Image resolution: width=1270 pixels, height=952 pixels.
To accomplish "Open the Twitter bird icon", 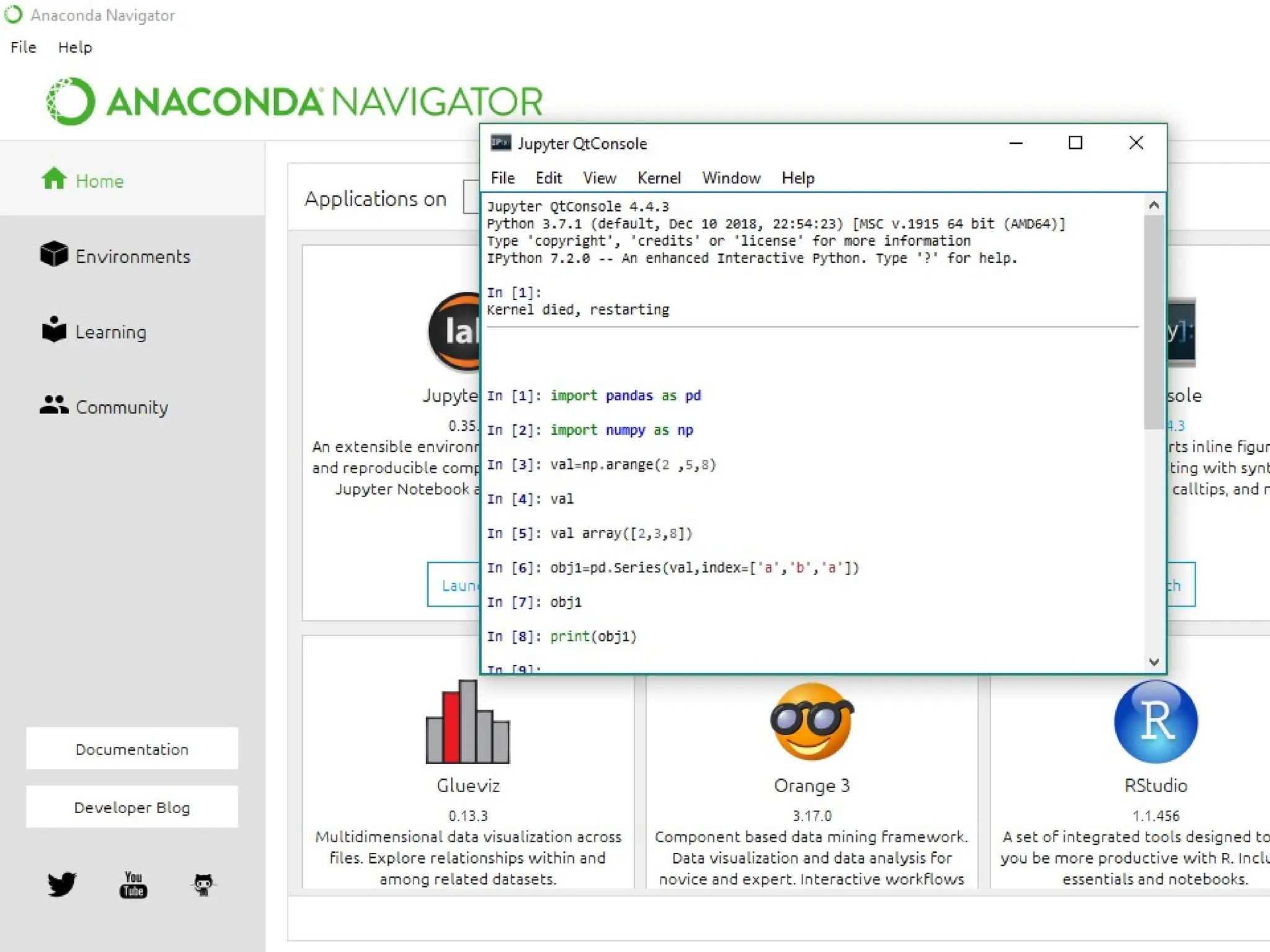I will point(62,884).
